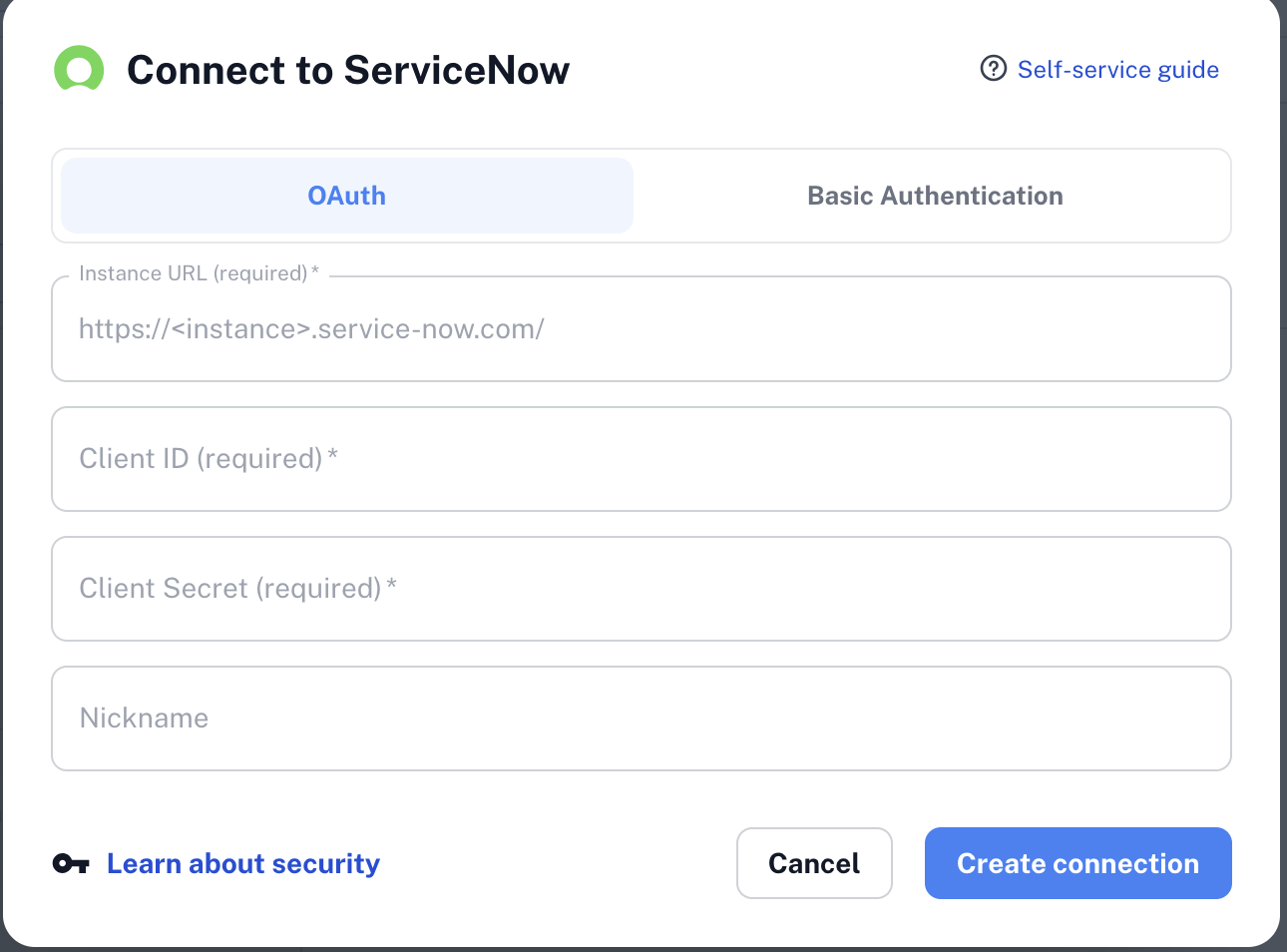
Task: Select the Basic Authentication tab
Action: (x=934, y=196)
